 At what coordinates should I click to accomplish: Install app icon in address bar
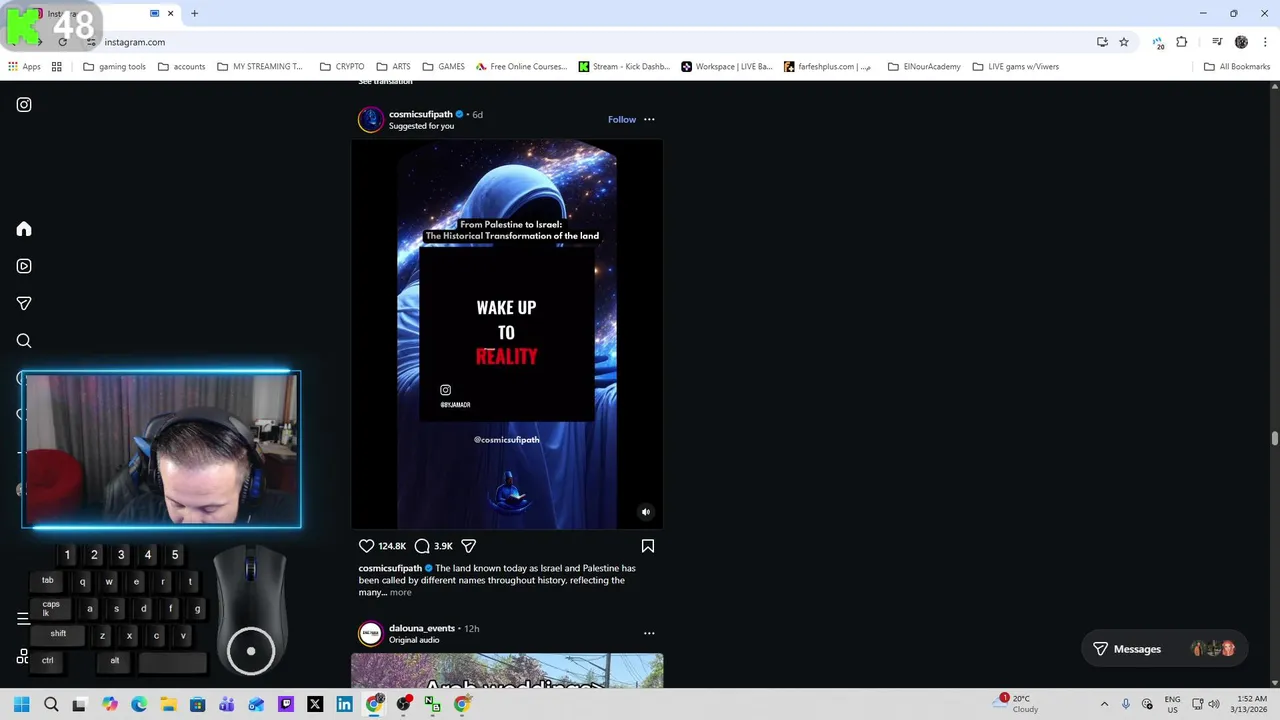1102,42
